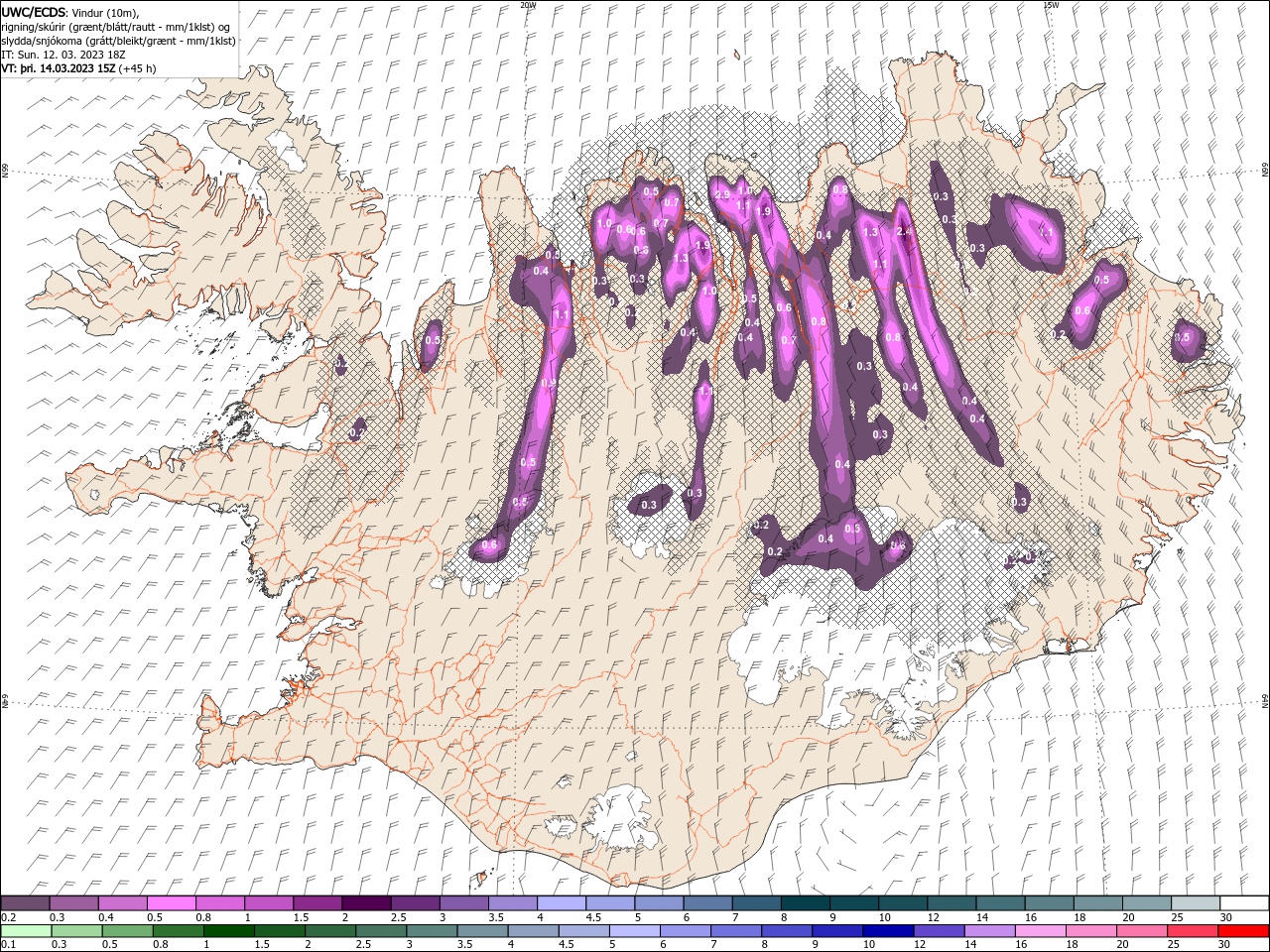The width and height of the screenshot is (1270, 952).
Task: Click the dark mauve 0.2 swatch in top legend row
Action: pyautogui.click(x=25, y=903)
